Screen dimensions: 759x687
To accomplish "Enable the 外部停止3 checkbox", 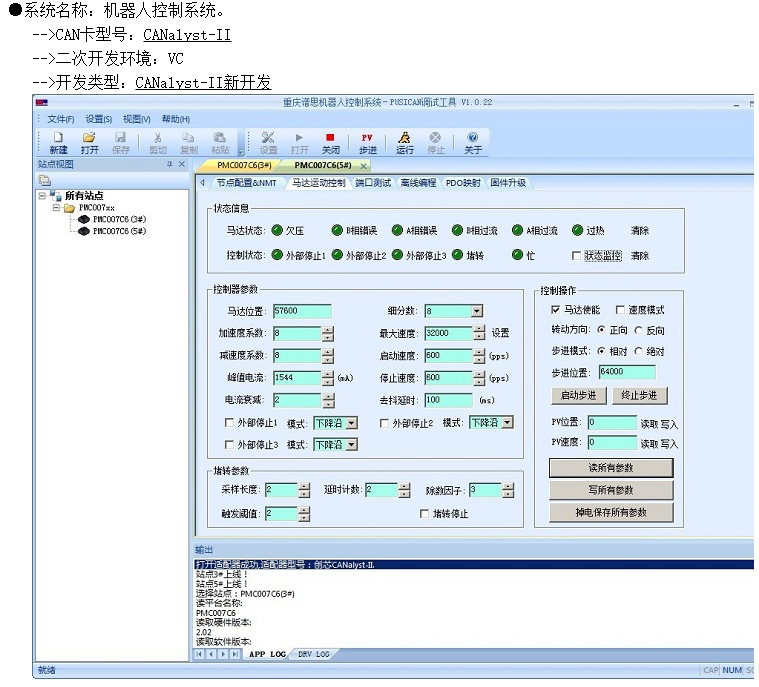I will tap(229, 444).
